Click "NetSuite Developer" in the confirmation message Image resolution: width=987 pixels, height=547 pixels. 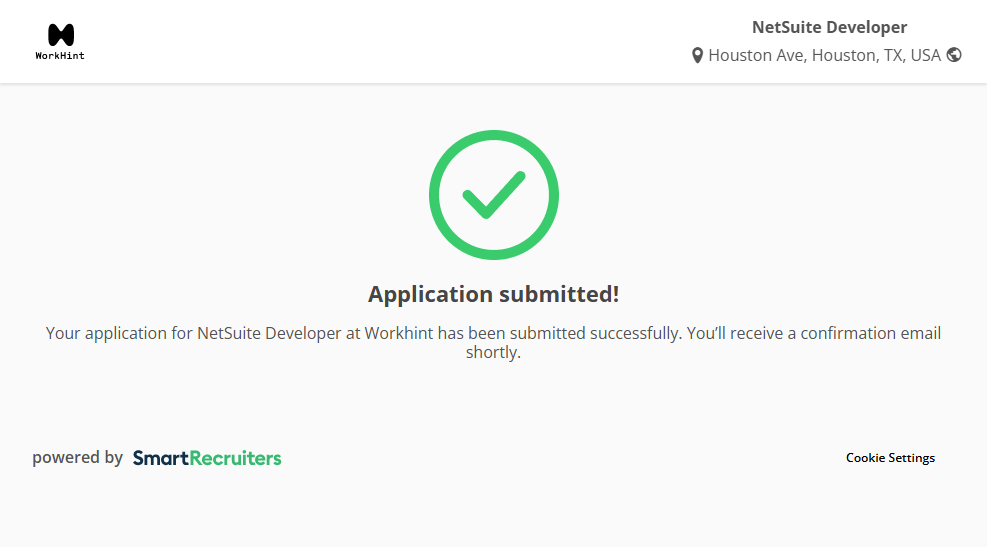pyautogui.click(x=269, y=333)
